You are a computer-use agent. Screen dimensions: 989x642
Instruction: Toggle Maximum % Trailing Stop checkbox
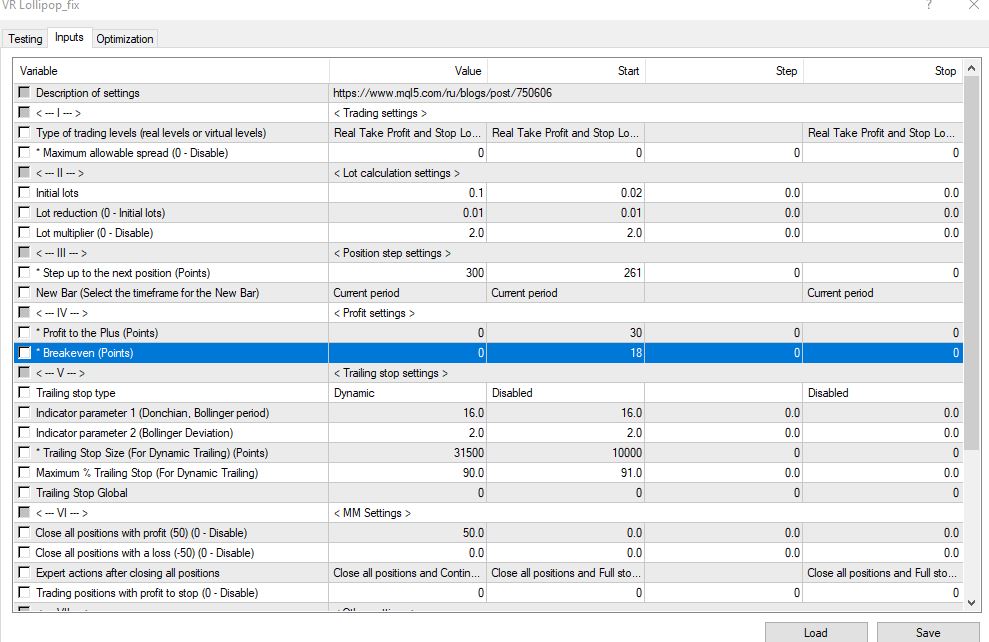click(24, 472)
